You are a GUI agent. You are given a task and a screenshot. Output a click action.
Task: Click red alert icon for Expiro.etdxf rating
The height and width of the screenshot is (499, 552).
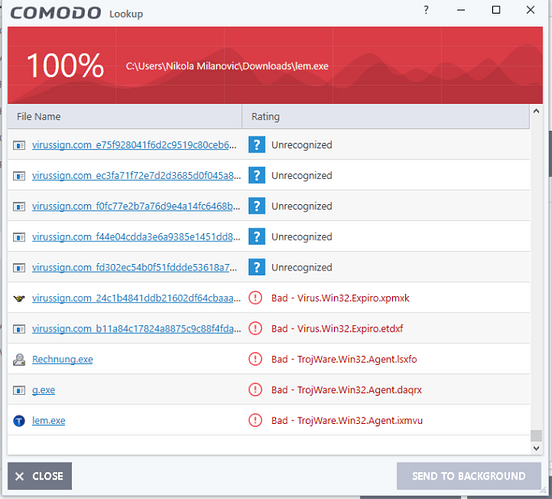pyautogui.click(x=255, y=329)
